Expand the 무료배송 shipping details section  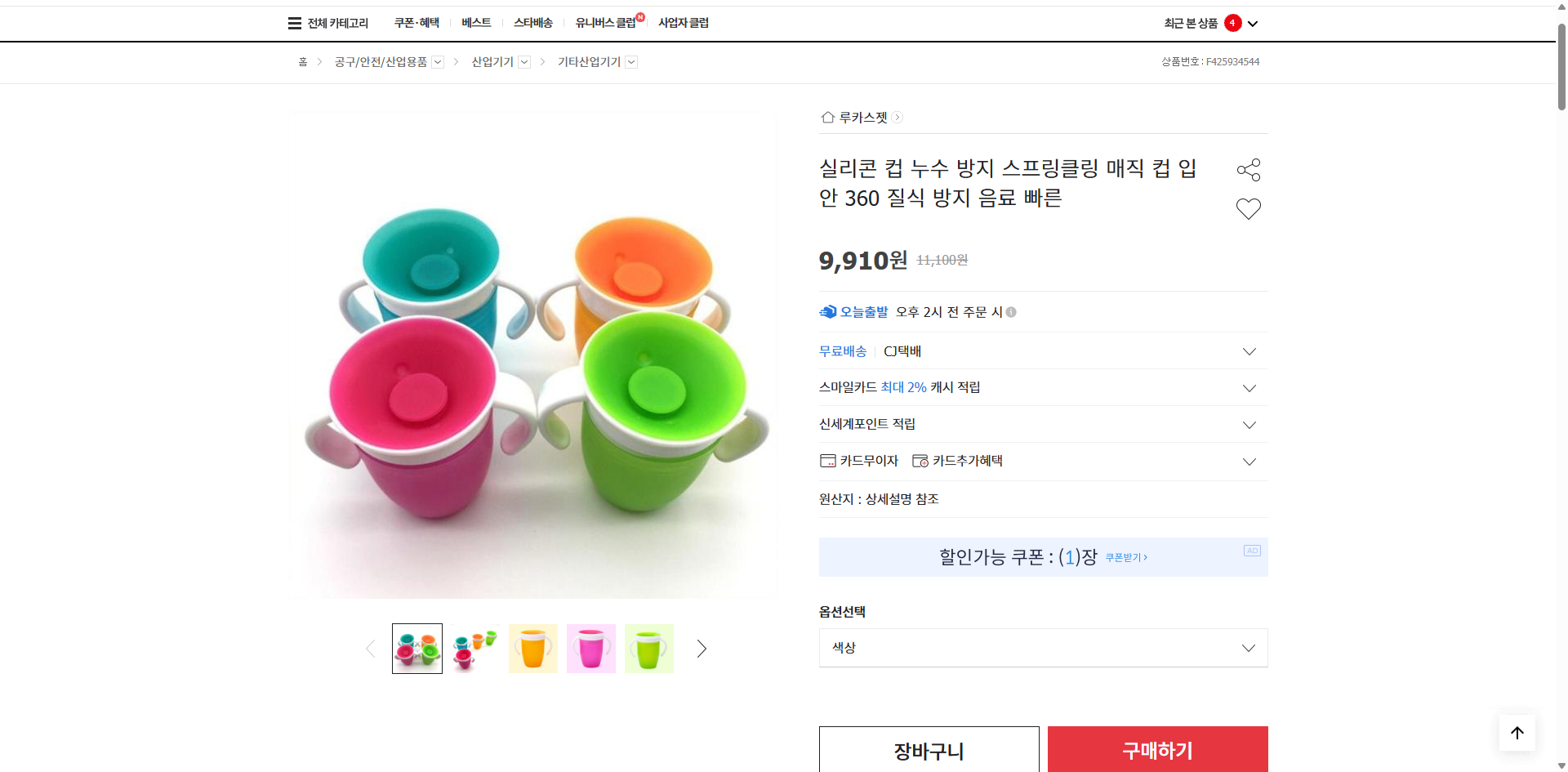tap(1249, 351)
